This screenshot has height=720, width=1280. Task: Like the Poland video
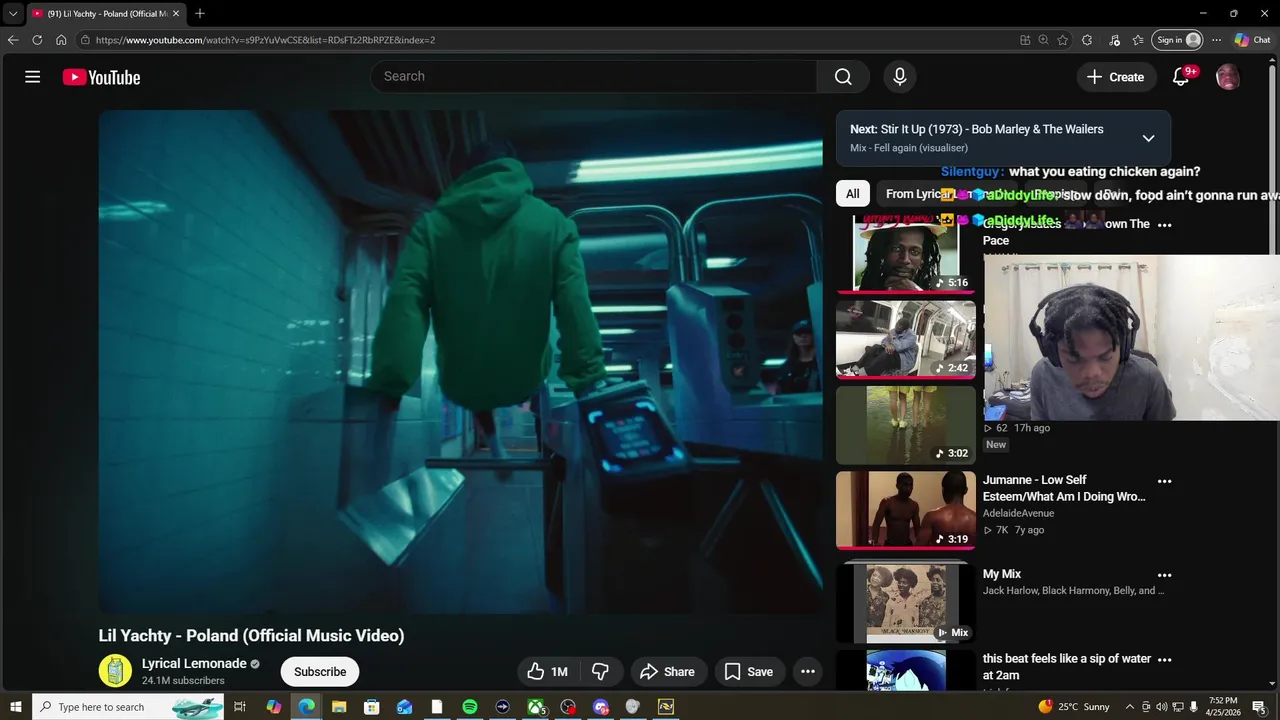tap(547, 672)
